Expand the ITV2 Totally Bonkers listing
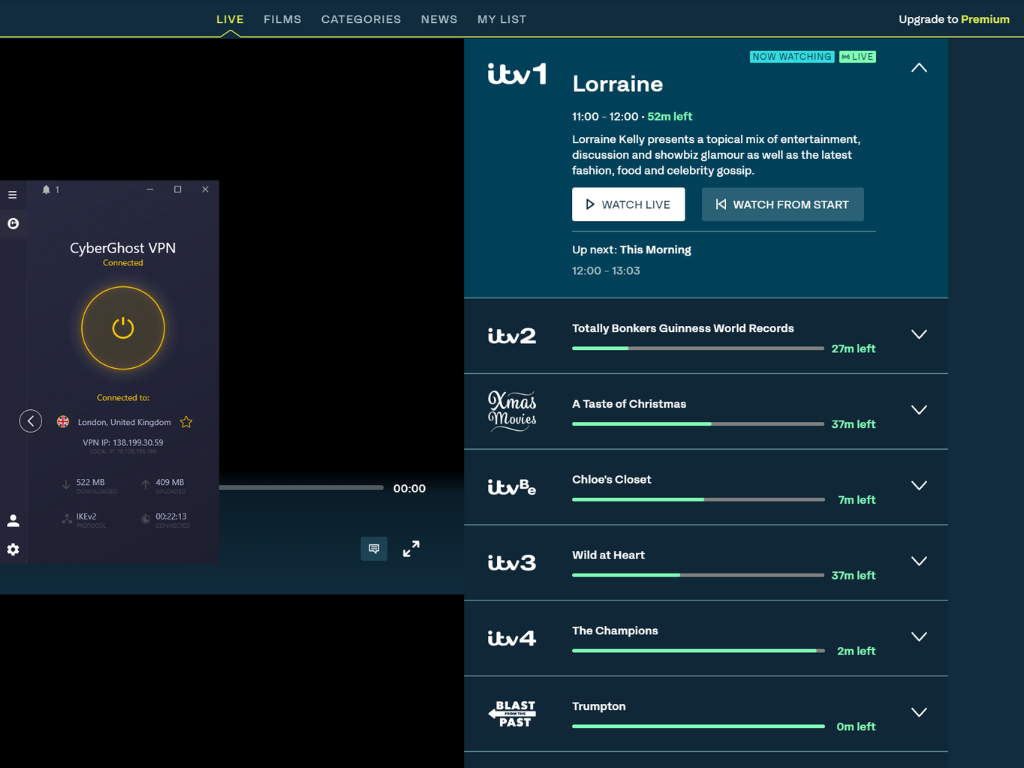 pos(918,335)
